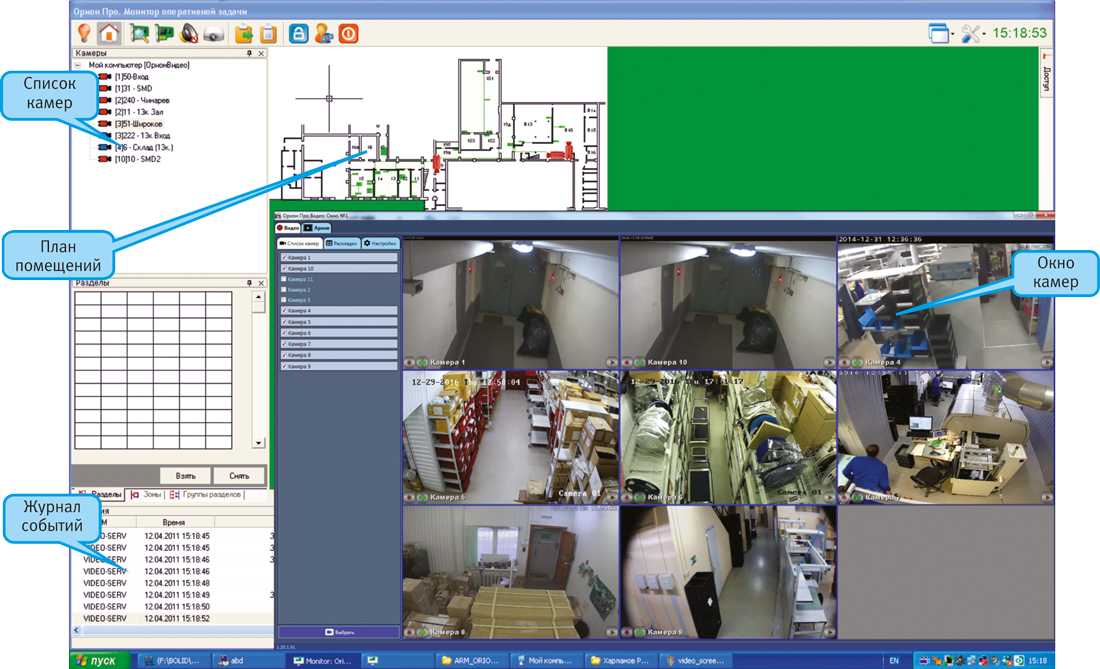The image size is (1100, 669).
Task: Check the Камера 2 checkbox
Action: pyautogui.click(x=284, y=290)
